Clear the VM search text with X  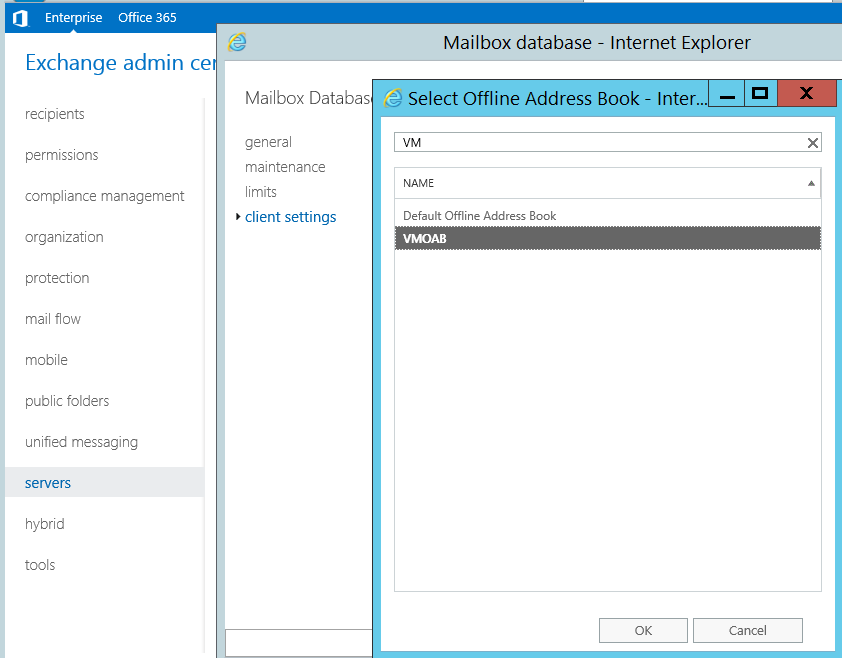point(813,143)
